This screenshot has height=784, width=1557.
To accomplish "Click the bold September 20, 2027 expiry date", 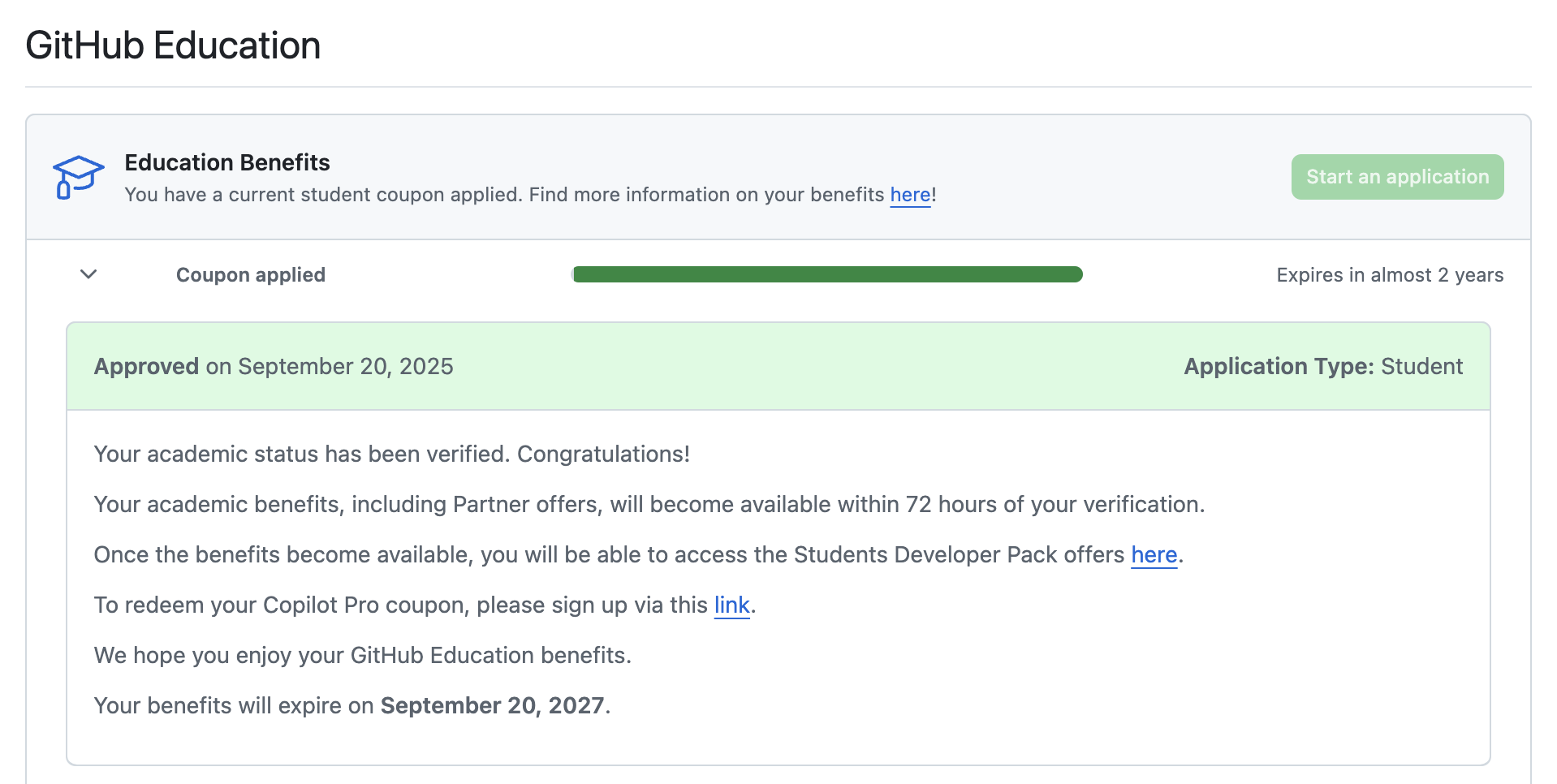I will (x=492, y=705).
